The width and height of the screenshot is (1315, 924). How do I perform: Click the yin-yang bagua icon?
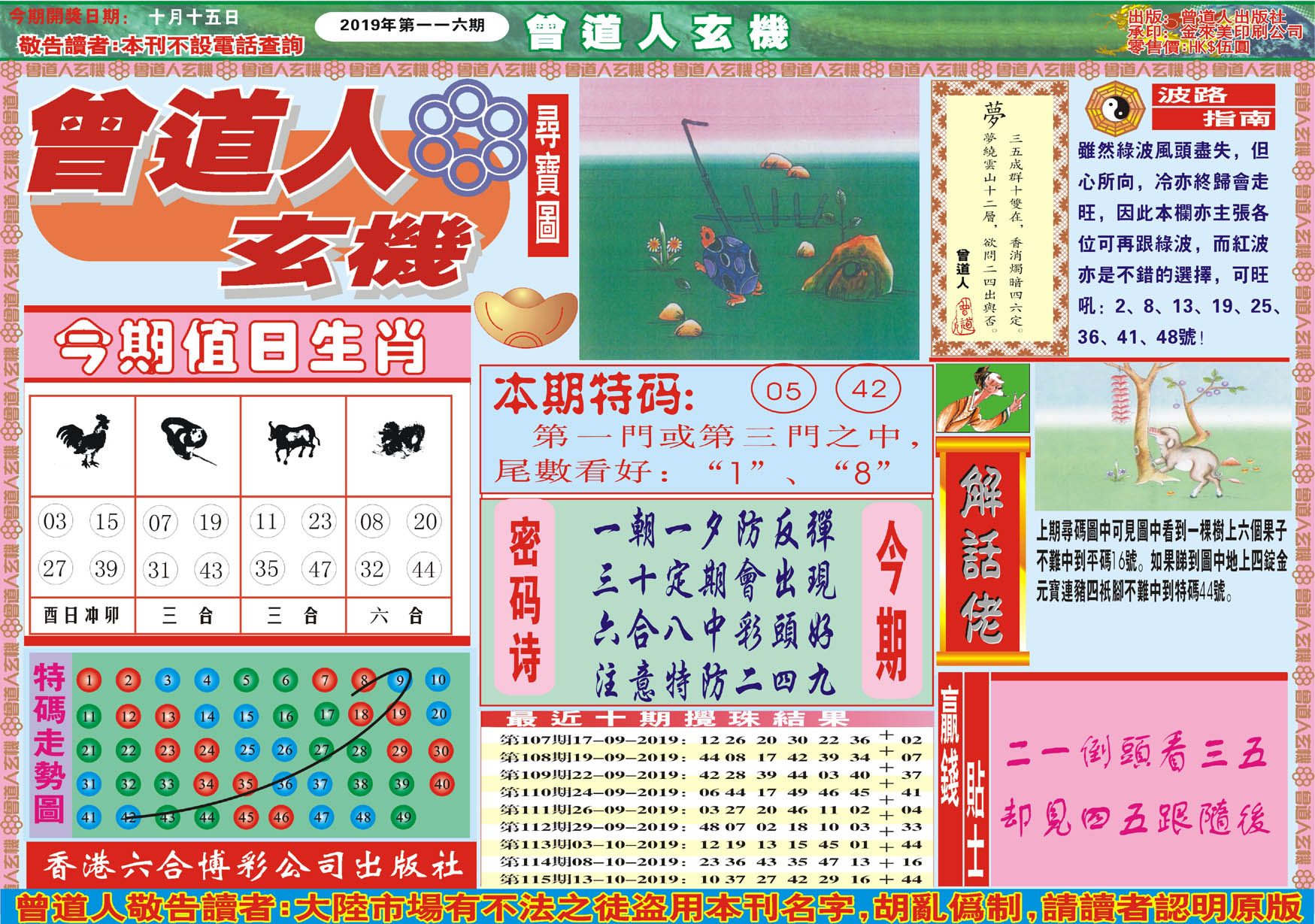pyautogui.click(x=1114, y=111)
